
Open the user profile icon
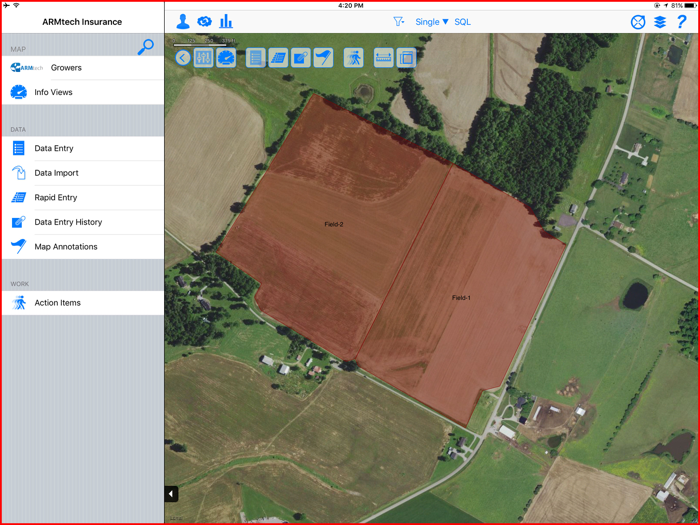click(x=183, y=21)
